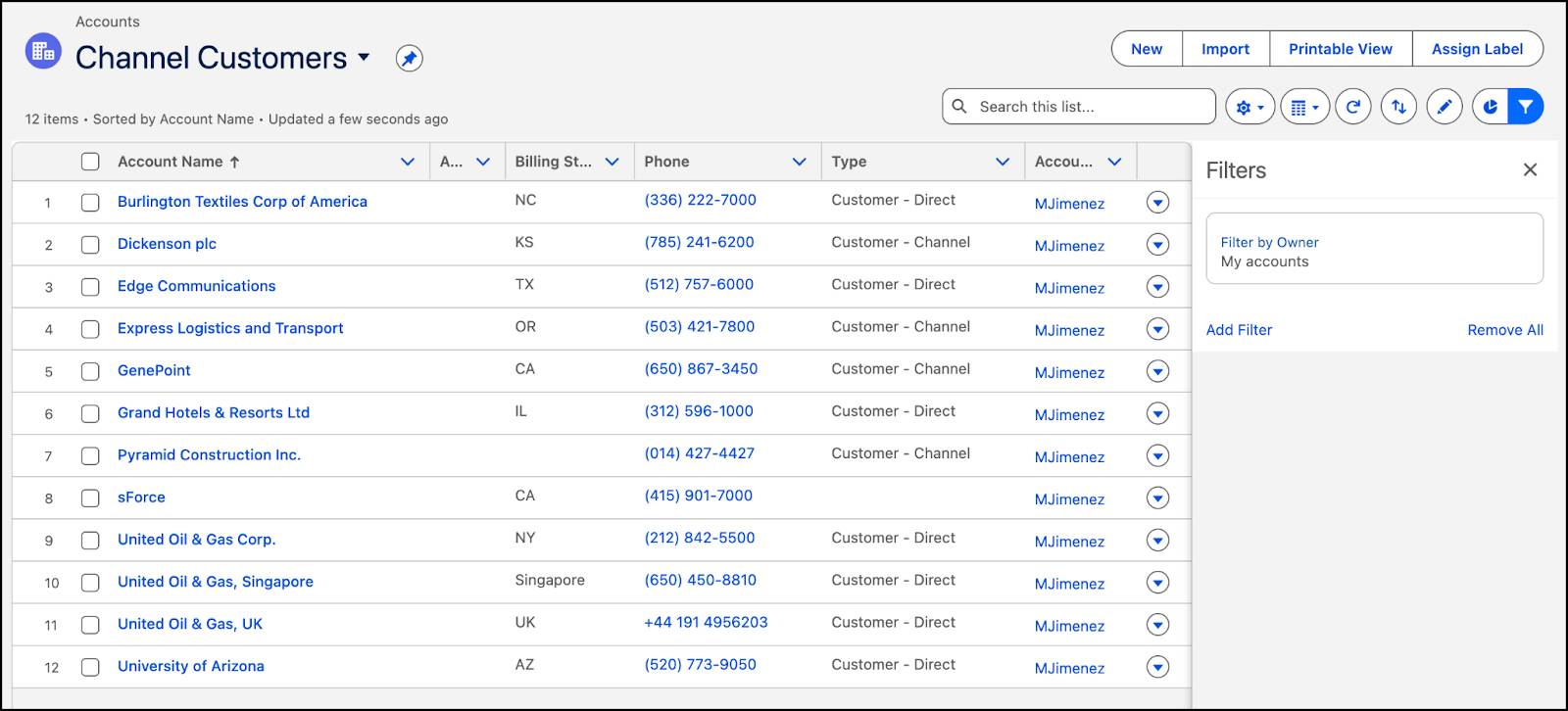Refresh the accounts list
Image resolution: width=1568 pixels, height=711 pixels.
click(x=1353, y=107)
